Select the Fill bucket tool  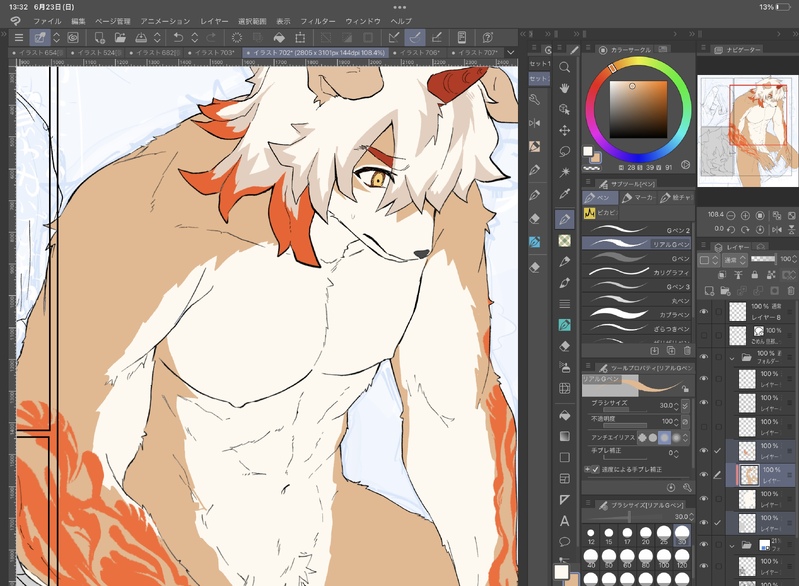point(565,415)
